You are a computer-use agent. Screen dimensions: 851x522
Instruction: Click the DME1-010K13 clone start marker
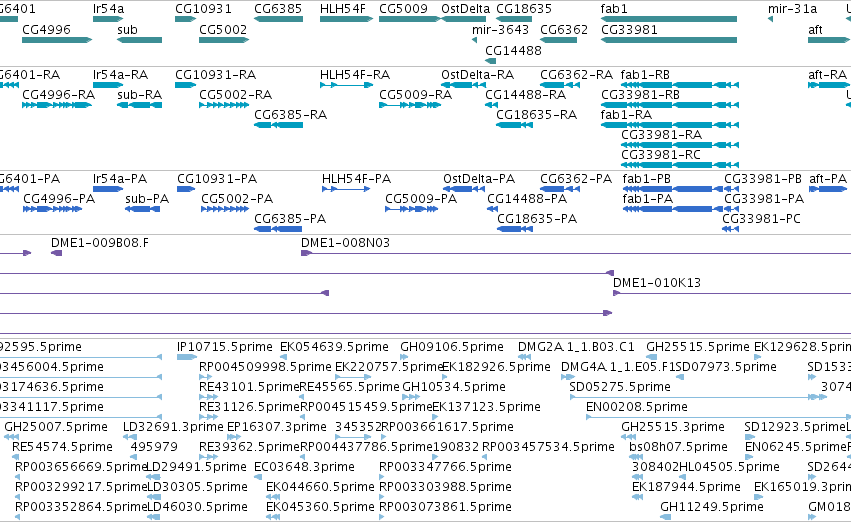pos(617,293)
